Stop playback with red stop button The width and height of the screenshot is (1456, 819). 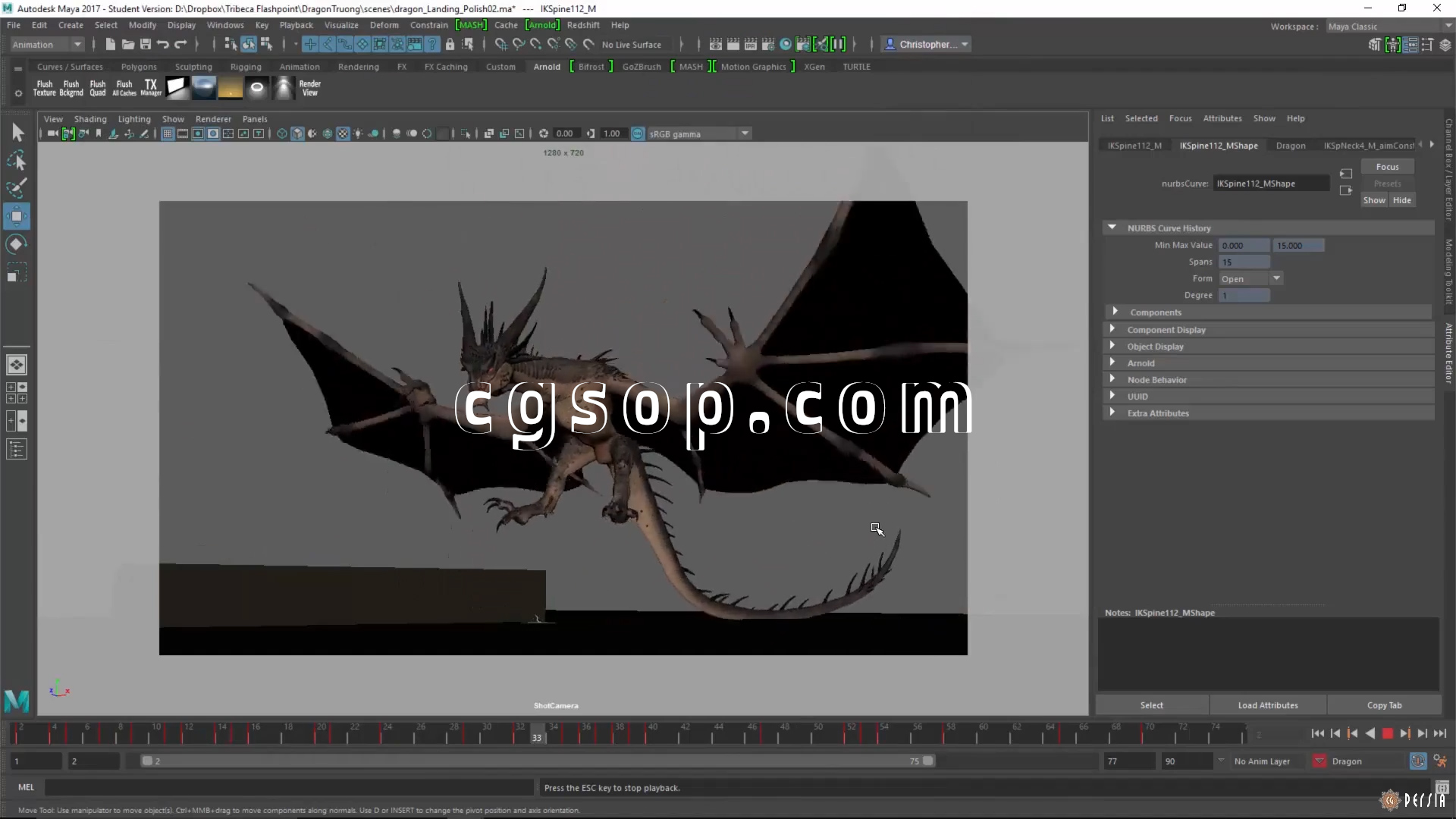click(x=1387, y=733)
